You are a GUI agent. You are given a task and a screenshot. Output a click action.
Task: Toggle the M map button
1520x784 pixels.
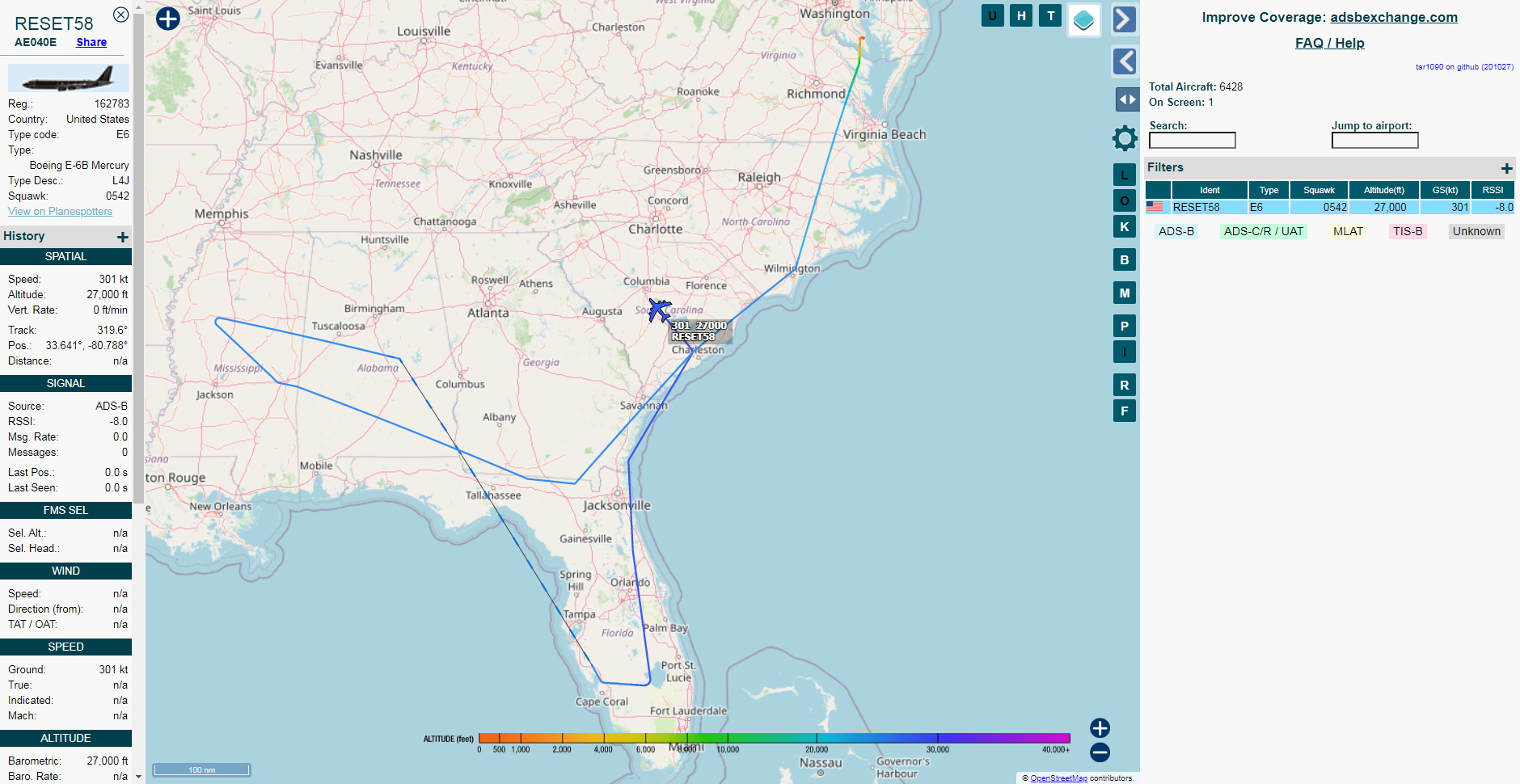click(1124, 293)
